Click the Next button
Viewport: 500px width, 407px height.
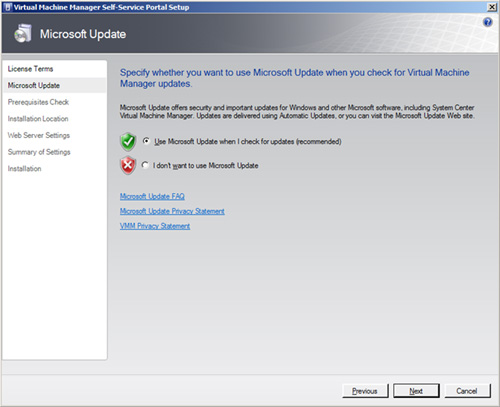pos(416,391)
